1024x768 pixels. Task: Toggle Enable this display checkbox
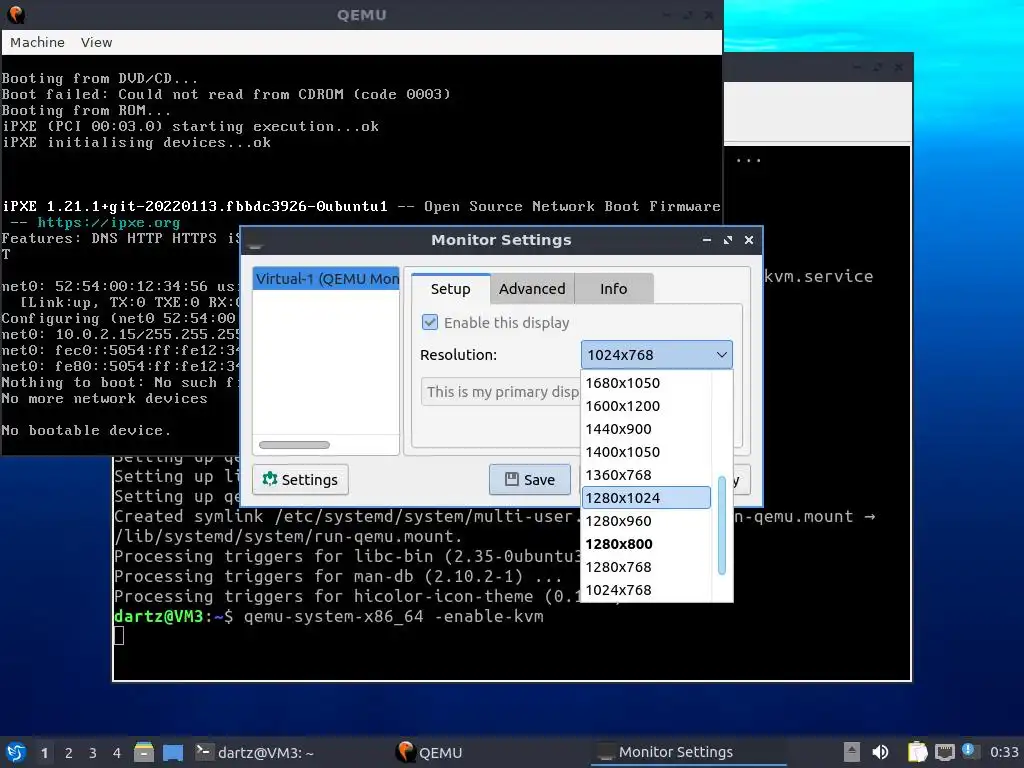(430, 322)
